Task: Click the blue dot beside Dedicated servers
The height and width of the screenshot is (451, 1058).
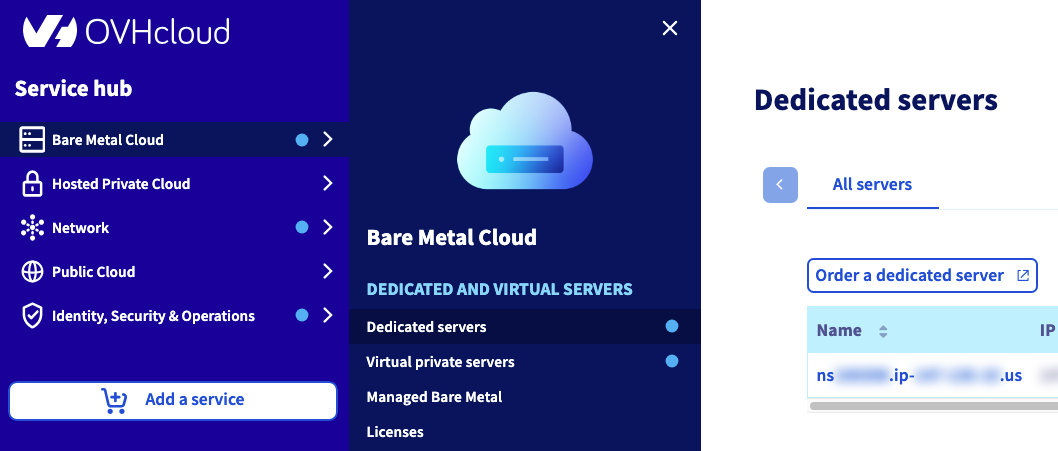Action: tap(671, 326)
